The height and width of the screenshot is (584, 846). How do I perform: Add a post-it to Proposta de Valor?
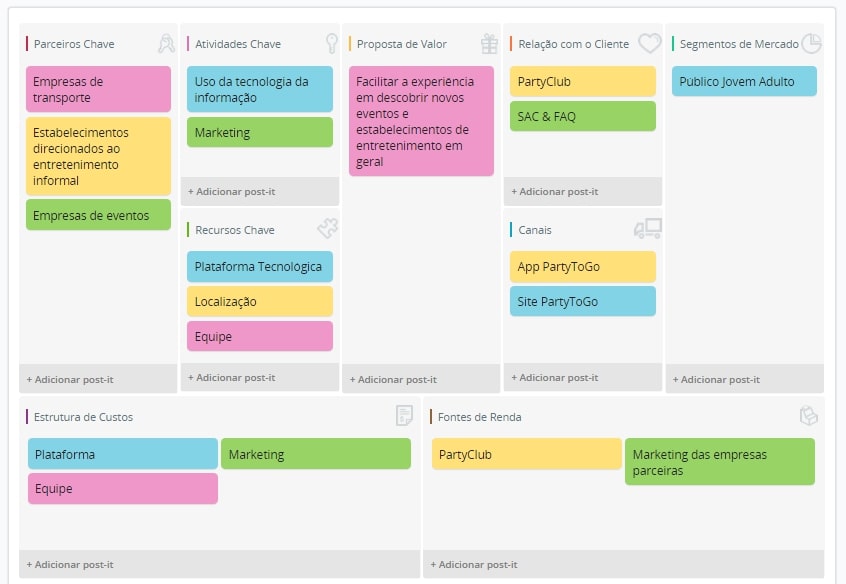click(x=393, y=379)
